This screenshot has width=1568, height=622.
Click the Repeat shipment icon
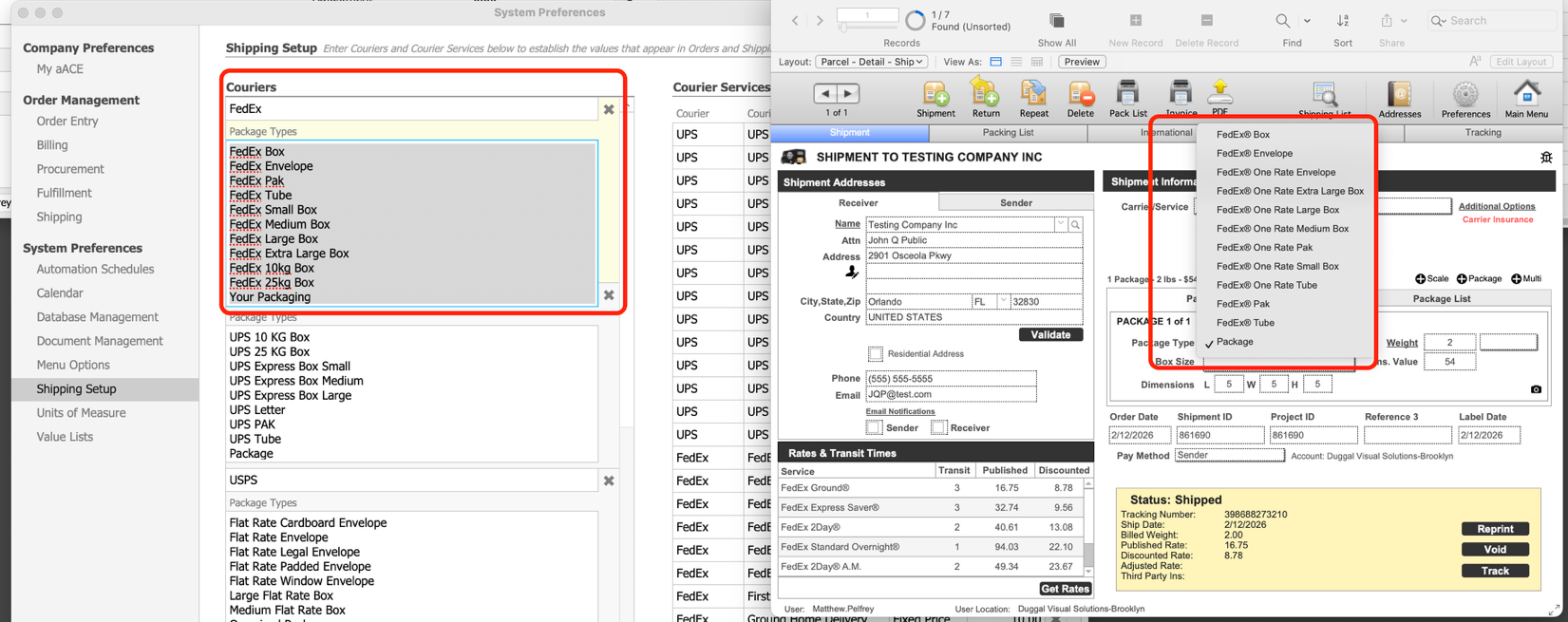pyautogui.click(x=1033, y=93)
